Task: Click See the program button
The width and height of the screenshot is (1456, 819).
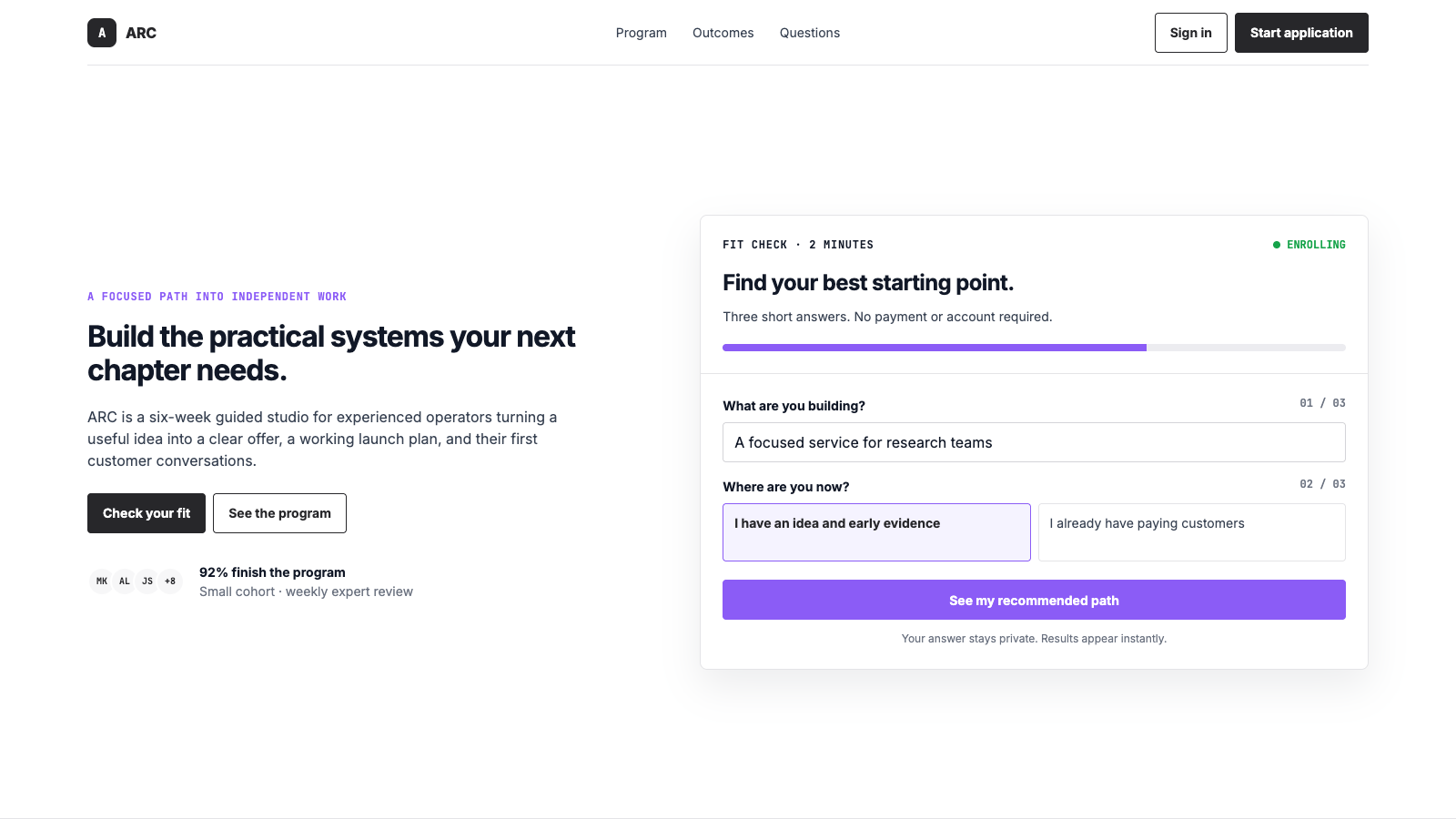Action: (279, 513)
